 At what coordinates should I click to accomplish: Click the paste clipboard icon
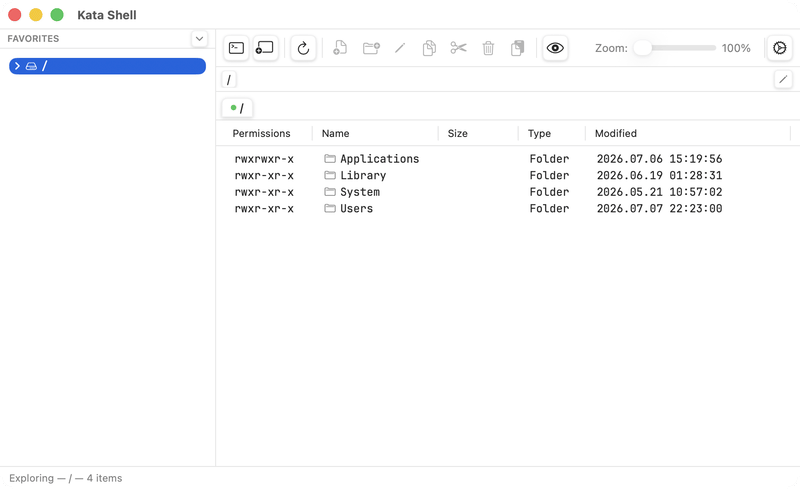tap(517, 48)
